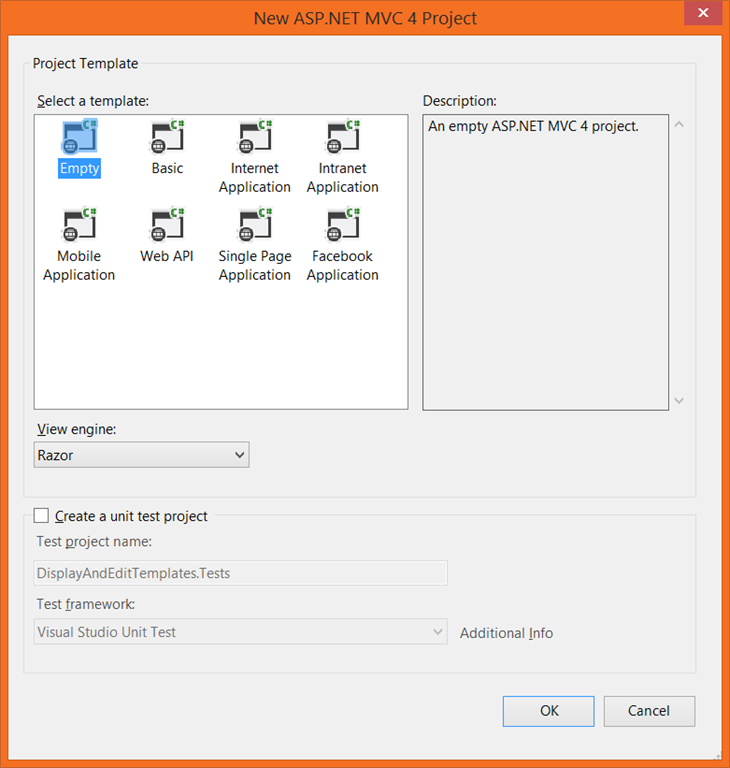Click description scrollbar up arrow
Screen dimensions: 730x768
(x=679, y=124)
